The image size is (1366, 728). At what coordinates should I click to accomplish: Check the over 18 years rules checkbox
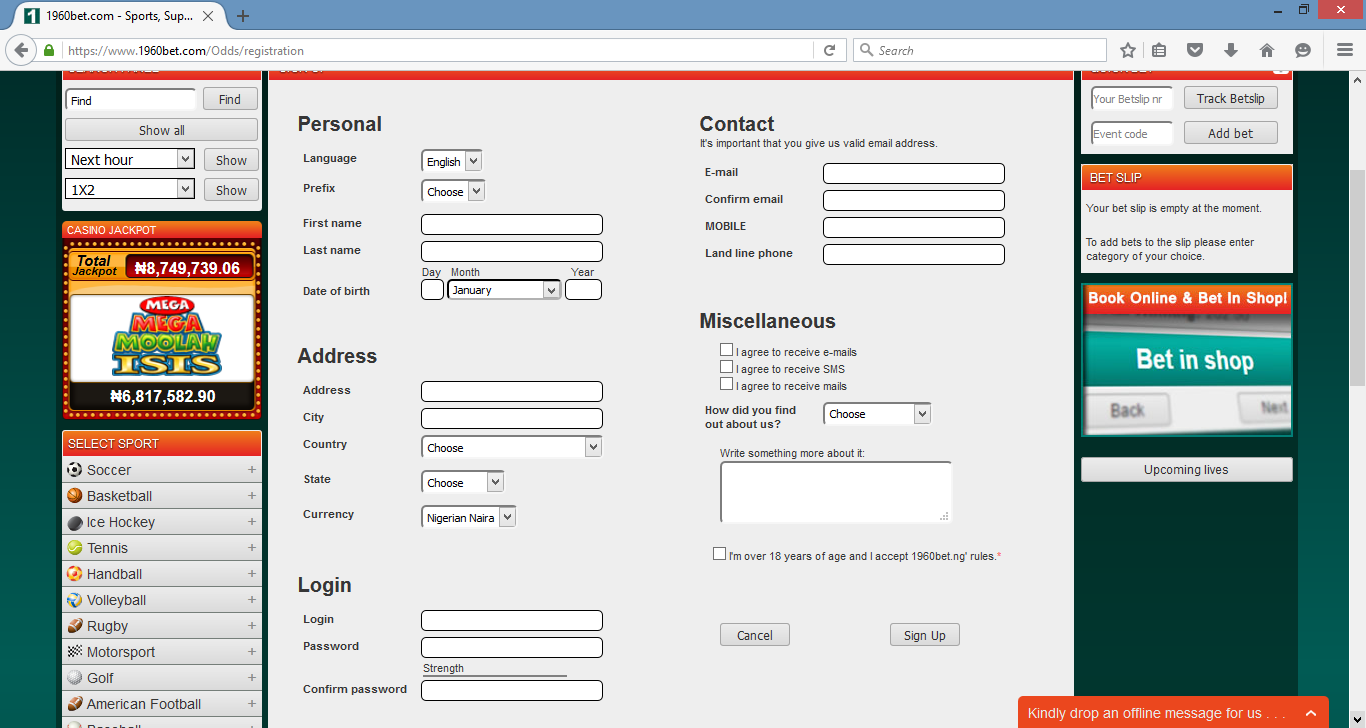point(720,554)
